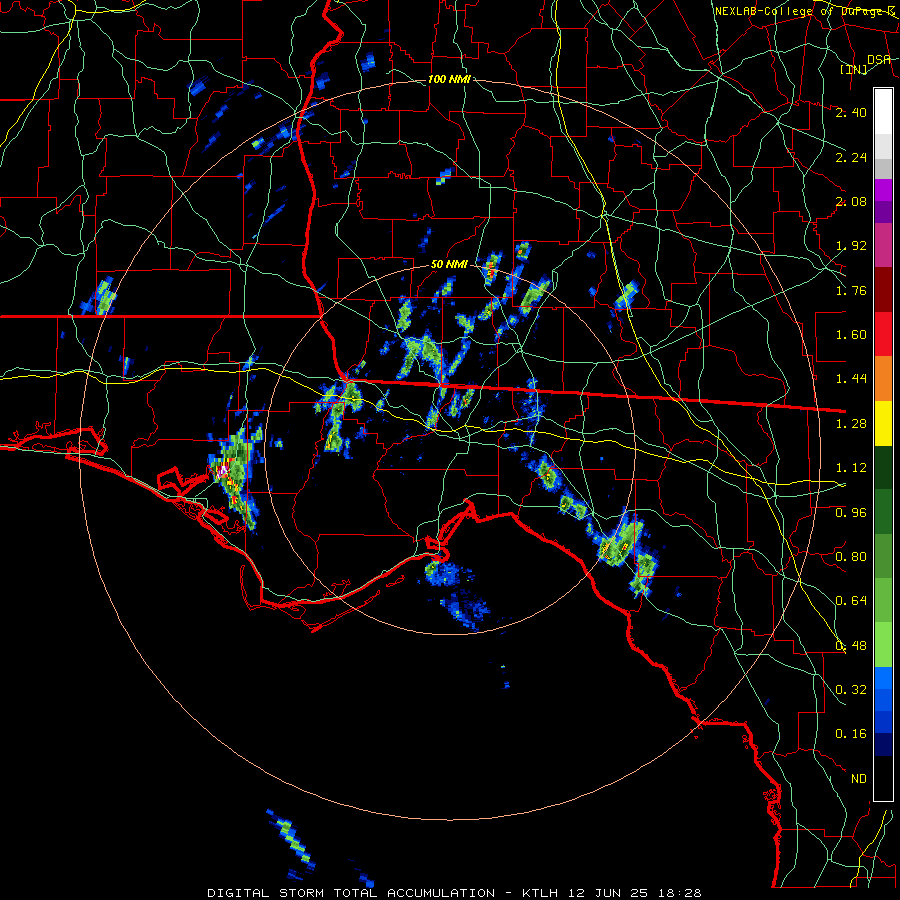
Task: Select the 0.64 legend value
Action: 851,601
